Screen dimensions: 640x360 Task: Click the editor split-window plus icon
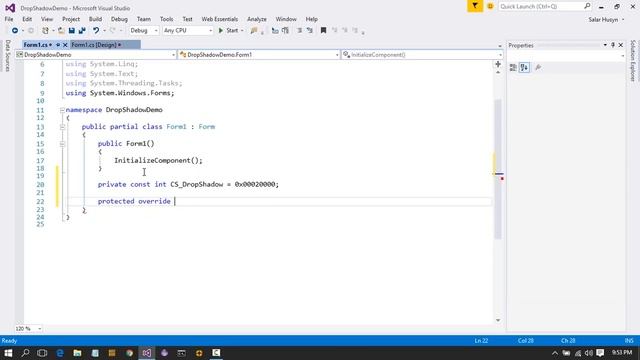point(498,64)
